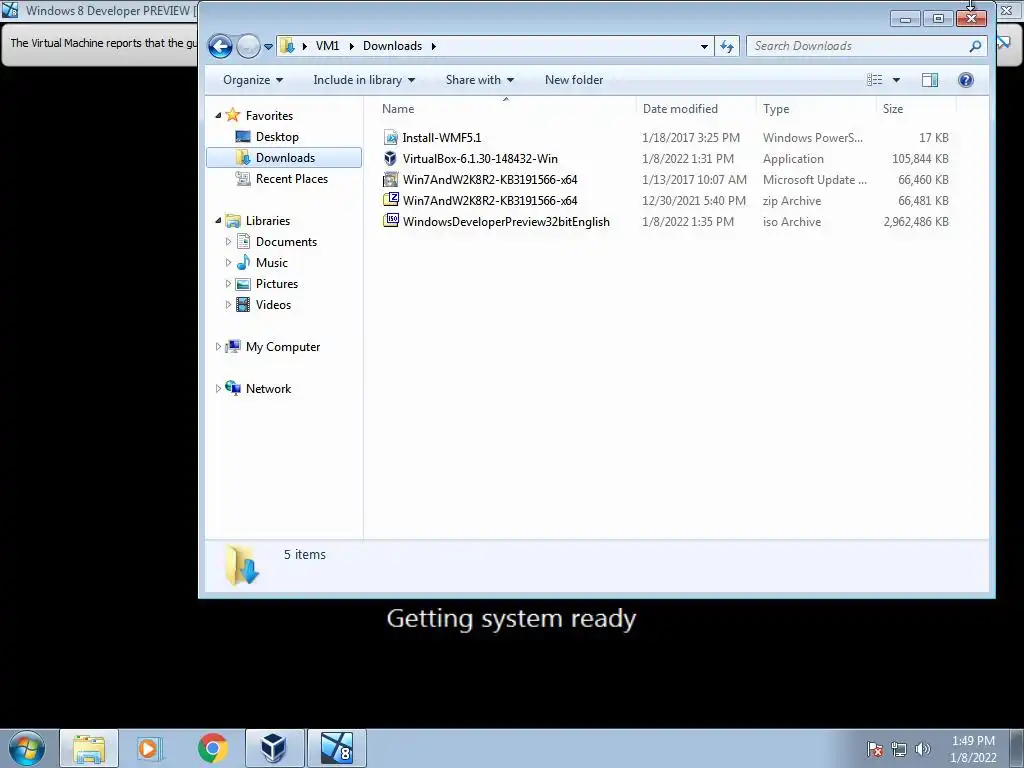Open Windows Explorer from the taskbar
Viewport: 1024px width, 768px height.
pyautogui.click(x=89, y=748)
